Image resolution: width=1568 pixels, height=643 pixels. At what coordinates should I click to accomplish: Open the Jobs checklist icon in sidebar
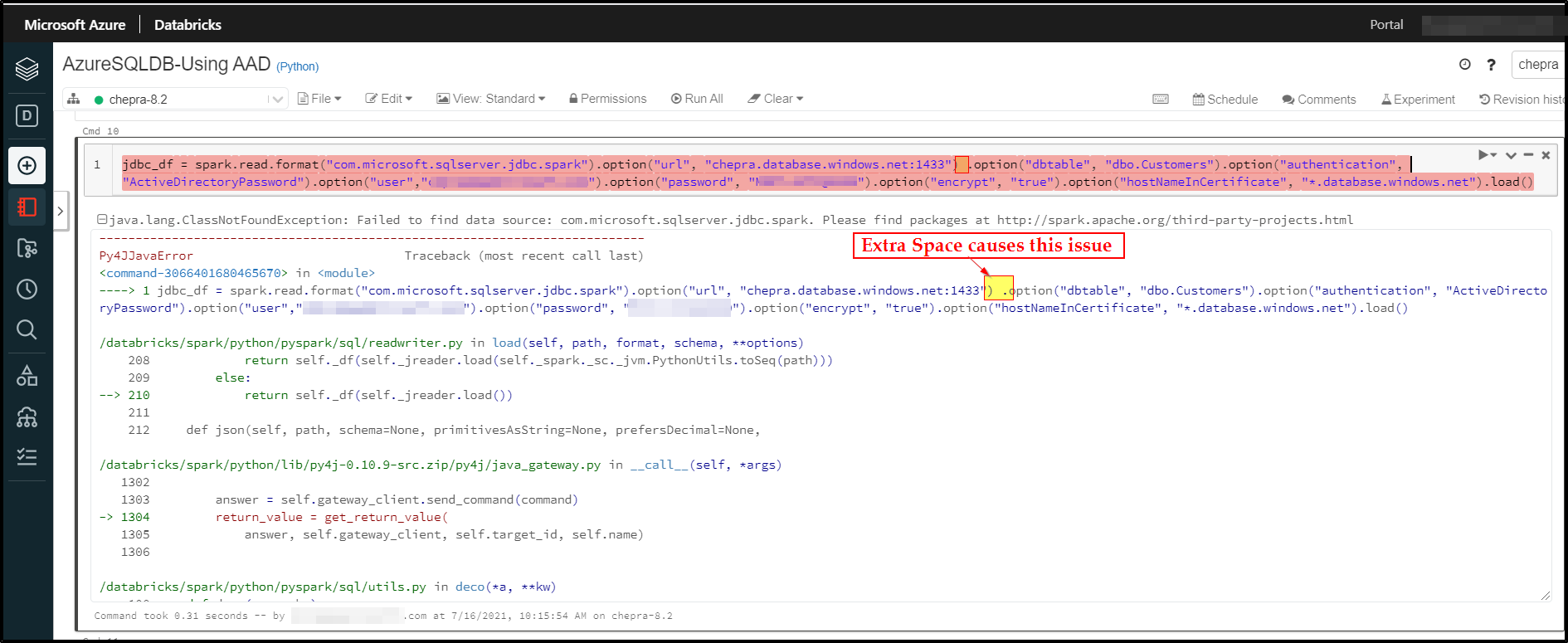pos(27,457)
